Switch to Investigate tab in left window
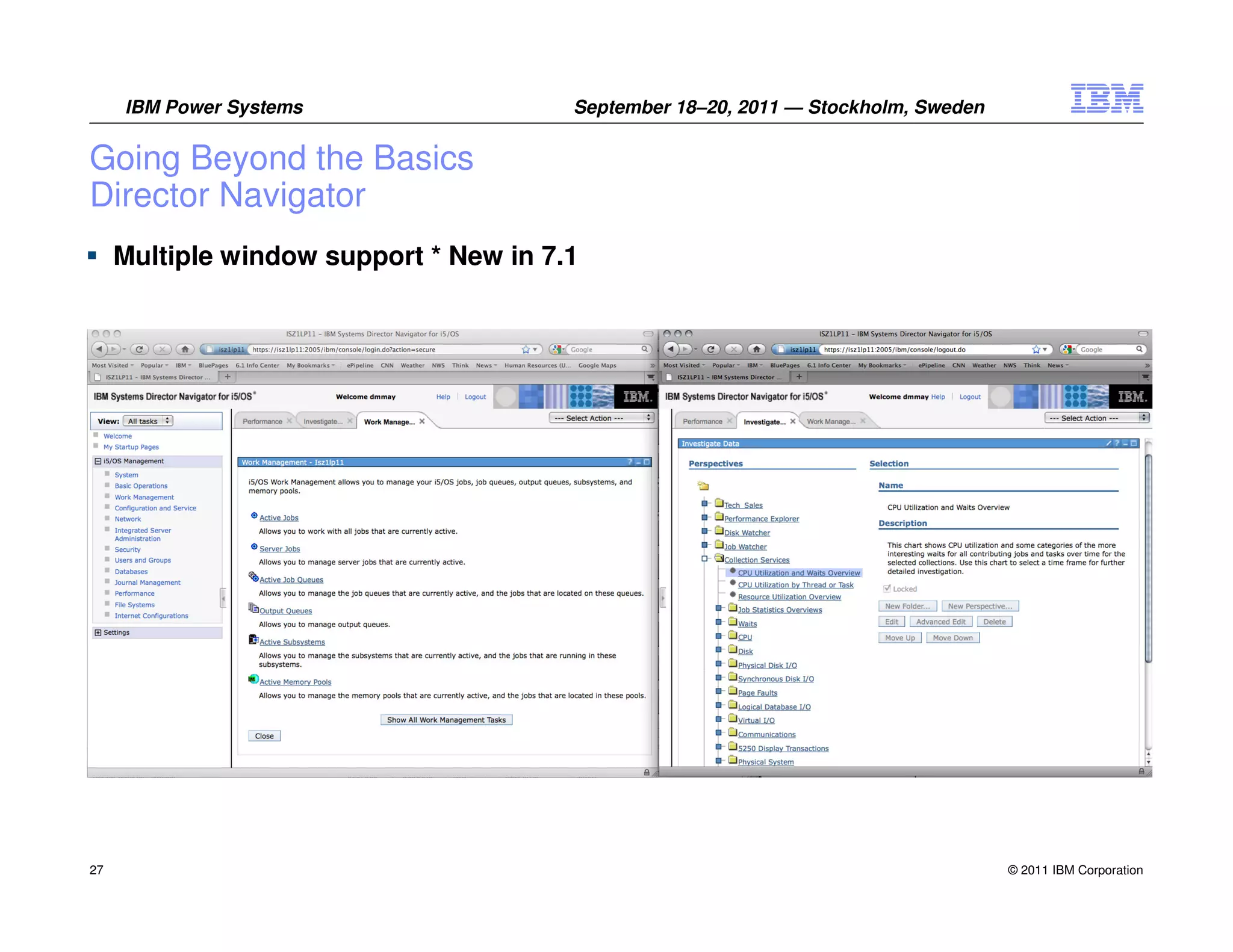 323,421
